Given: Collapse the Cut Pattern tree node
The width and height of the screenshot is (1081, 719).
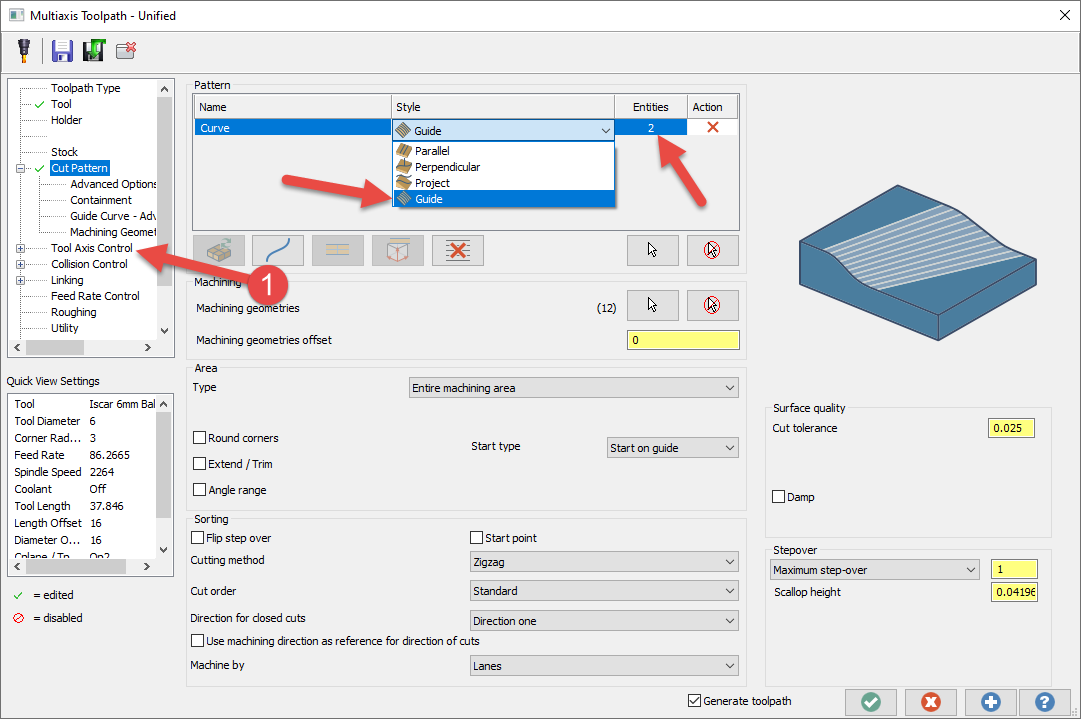Looking at the screenshot, I should pos(21,168).
